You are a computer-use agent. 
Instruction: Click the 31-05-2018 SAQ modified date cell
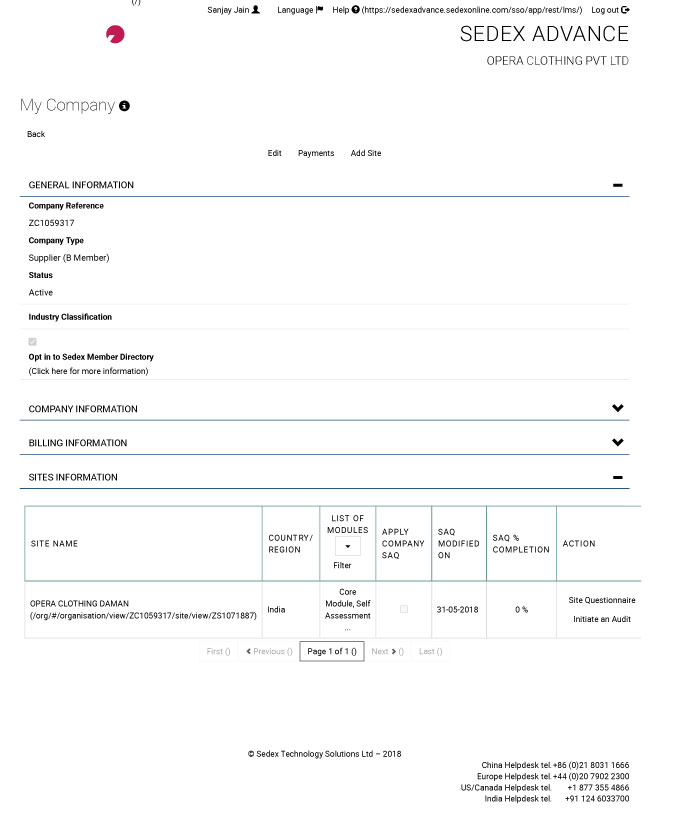tap(458, 610)
